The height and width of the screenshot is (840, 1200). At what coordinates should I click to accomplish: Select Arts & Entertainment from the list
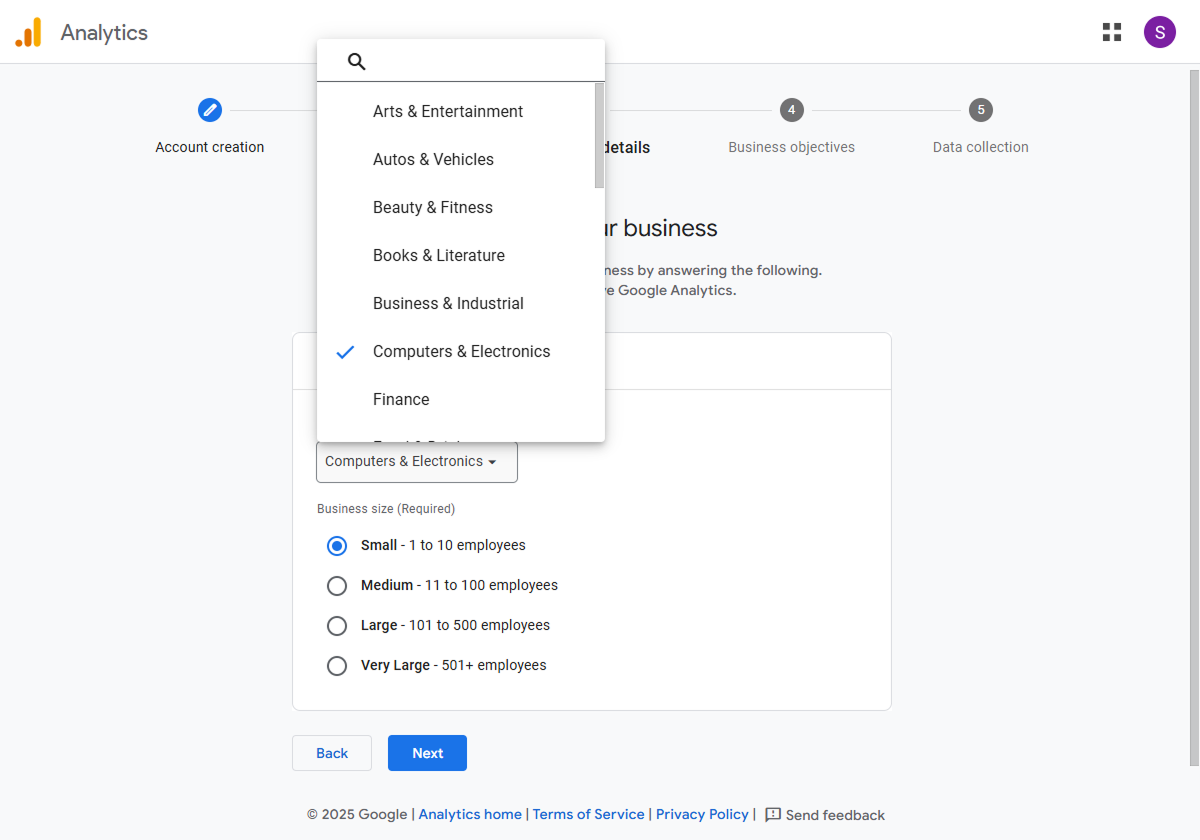tap(448, 111)
